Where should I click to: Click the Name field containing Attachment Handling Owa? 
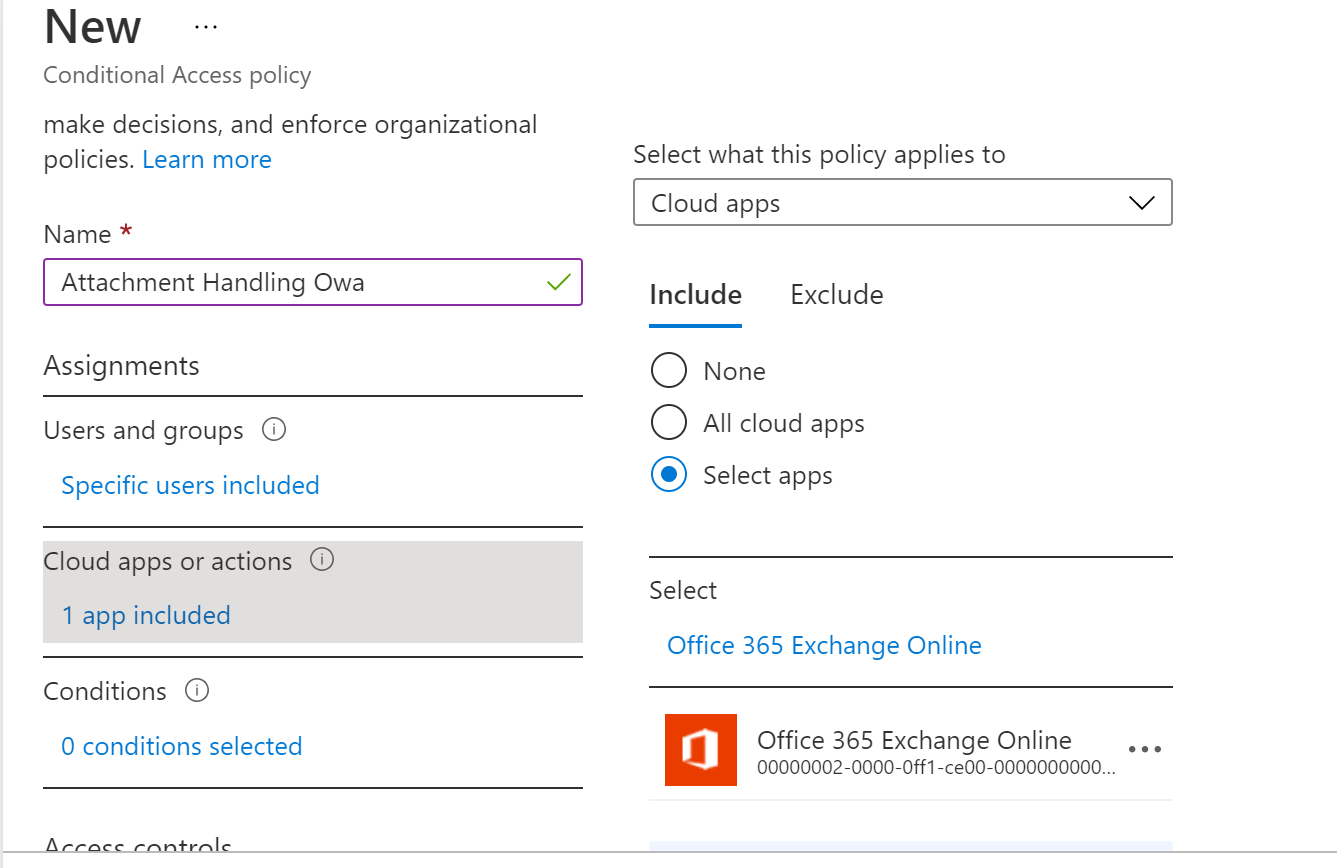click(x=300, y=282)
